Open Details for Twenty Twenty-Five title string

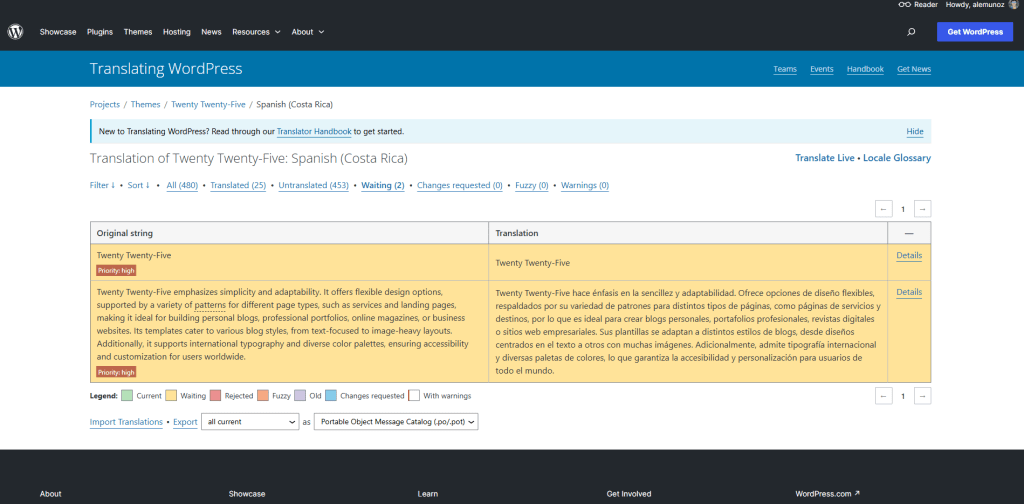click(x=909, y=255)
